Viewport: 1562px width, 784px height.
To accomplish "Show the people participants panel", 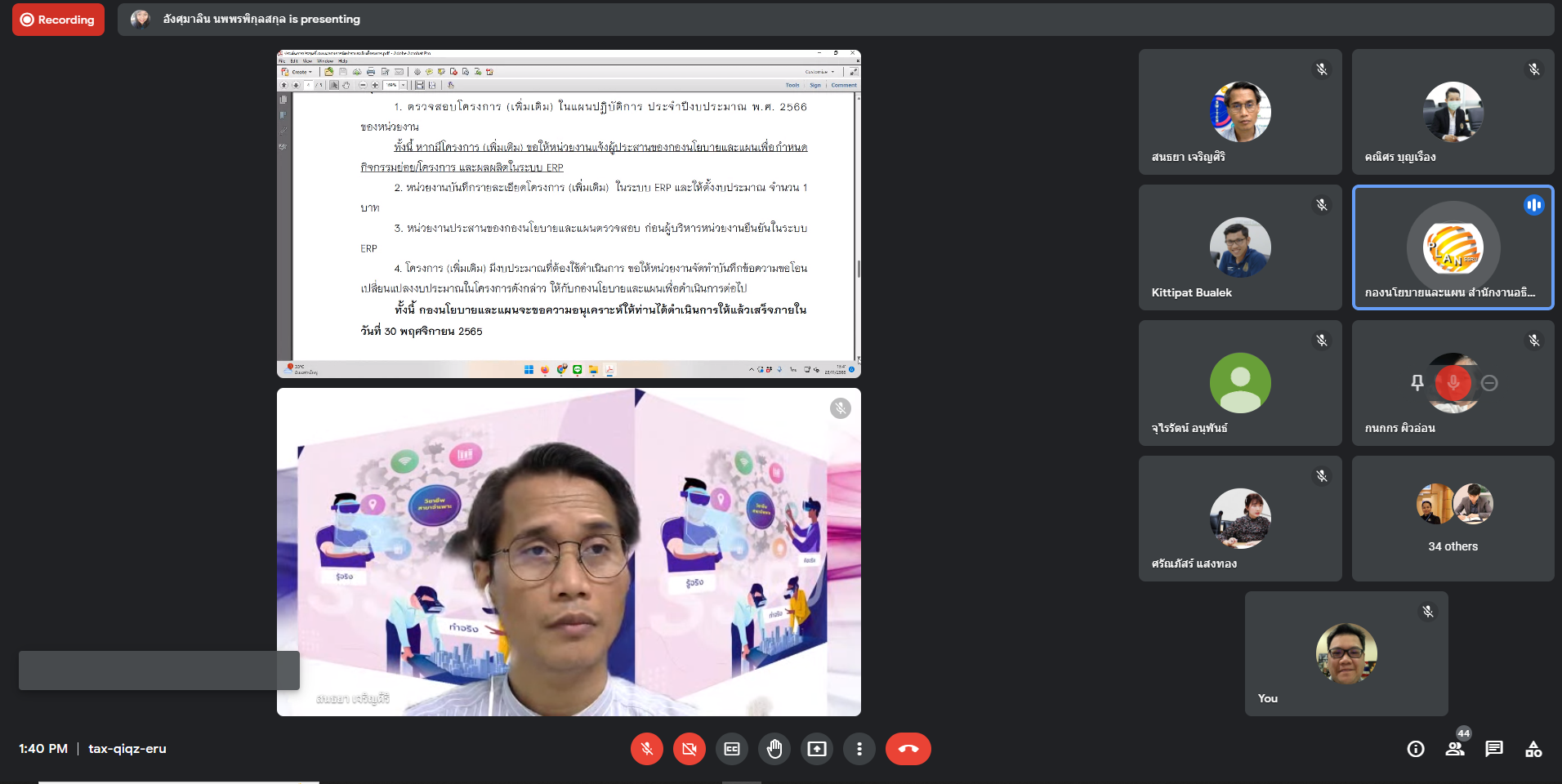I will [1455, 749].
